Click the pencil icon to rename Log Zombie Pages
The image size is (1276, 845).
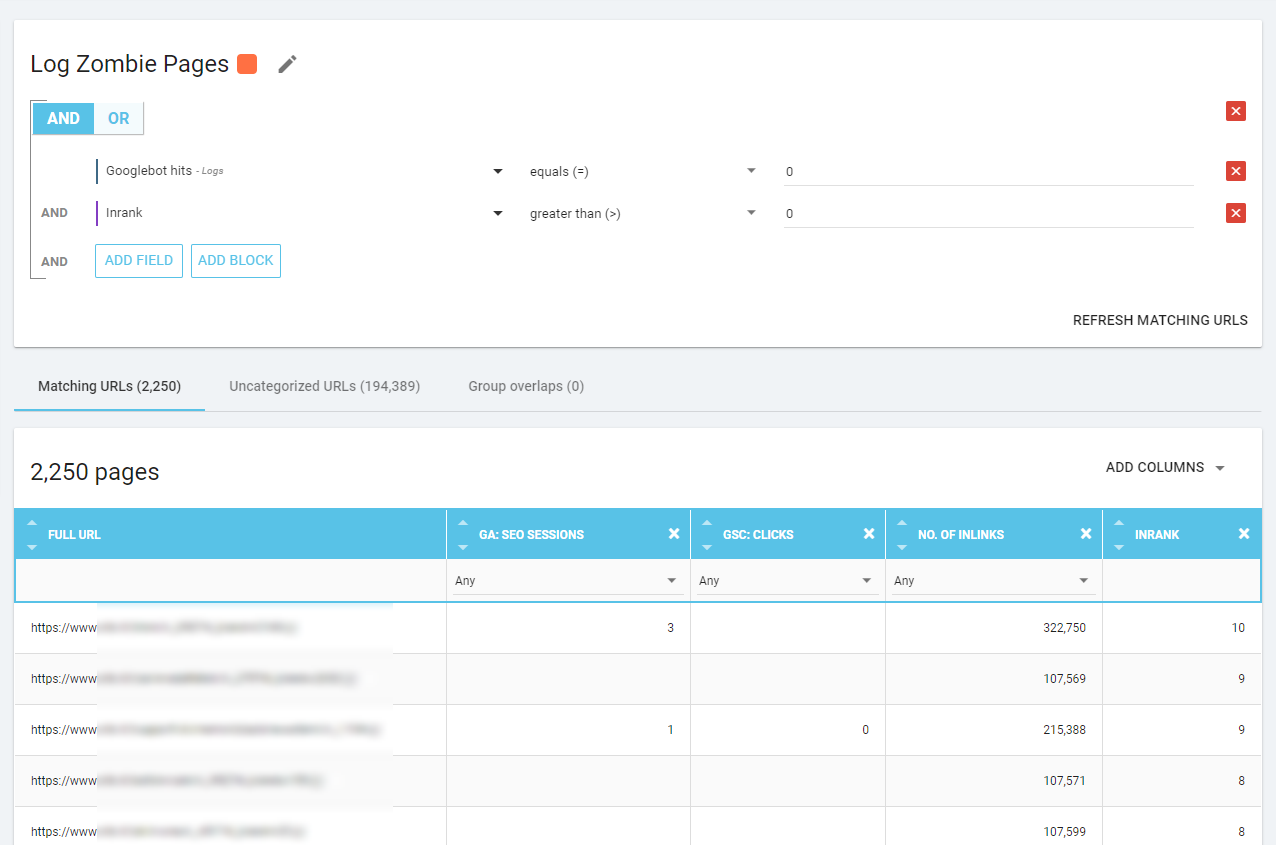tap(287, 63)
